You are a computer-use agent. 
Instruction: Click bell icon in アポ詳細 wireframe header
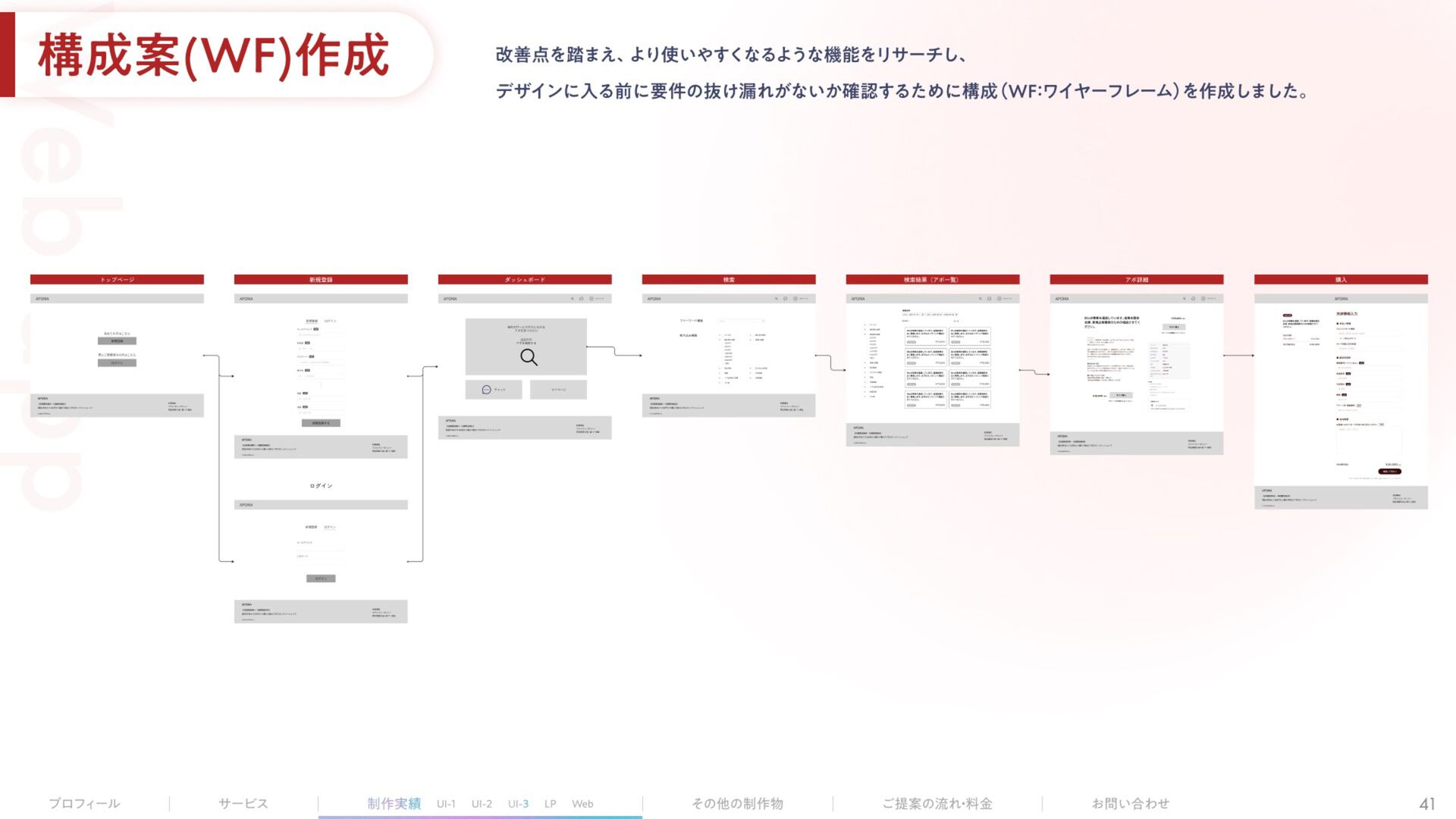pyautogui.click(x=1194, y=299)
